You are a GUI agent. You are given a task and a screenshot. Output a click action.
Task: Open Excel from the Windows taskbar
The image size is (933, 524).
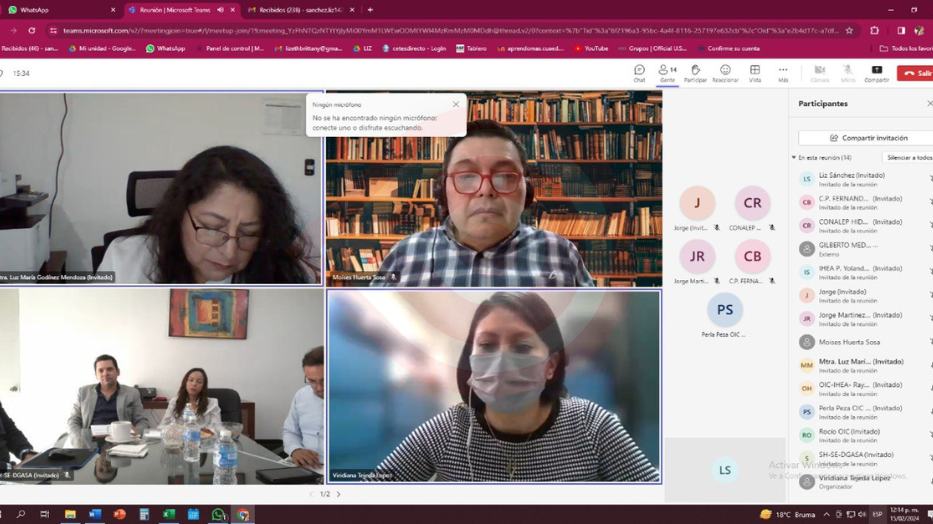tap(169, 515)
